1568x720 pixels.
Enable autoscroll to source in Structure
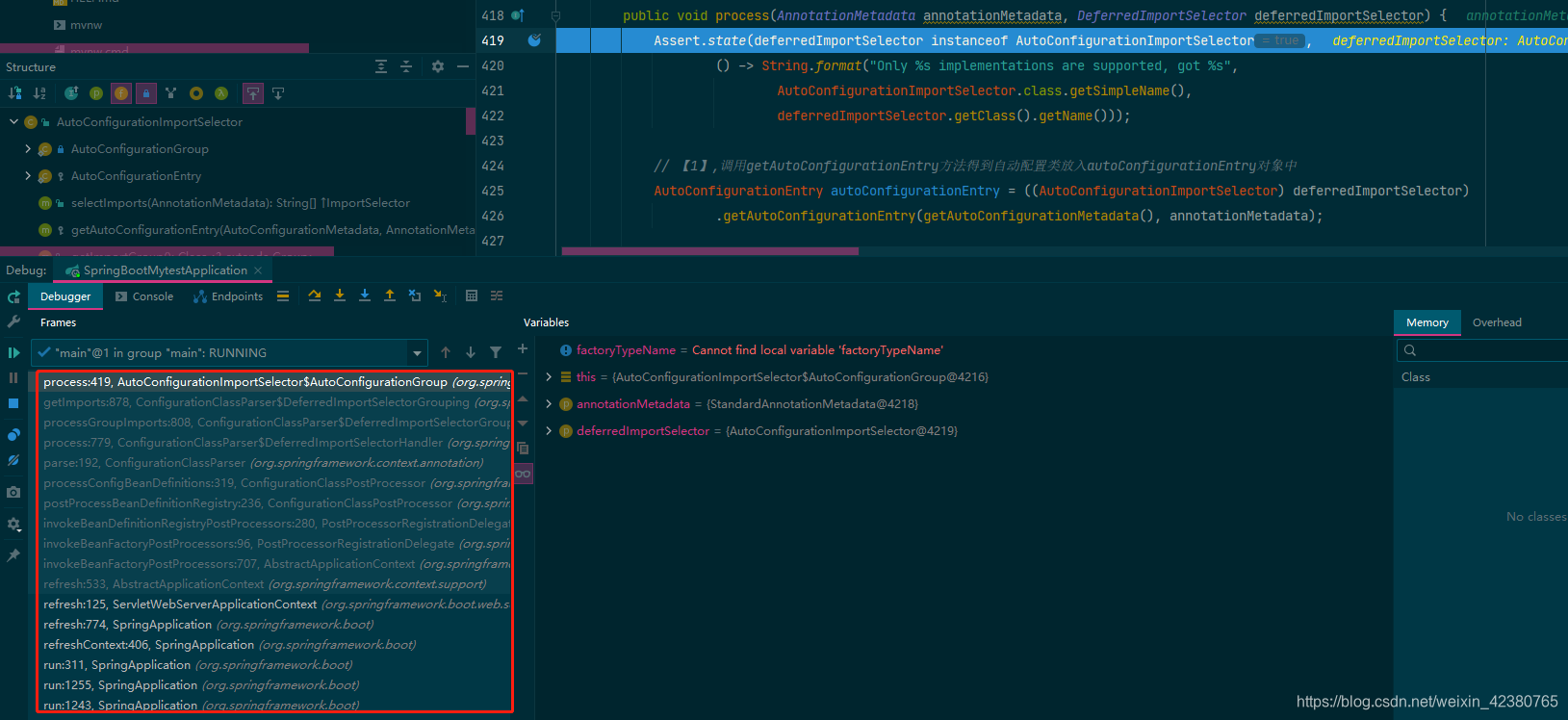253,93
